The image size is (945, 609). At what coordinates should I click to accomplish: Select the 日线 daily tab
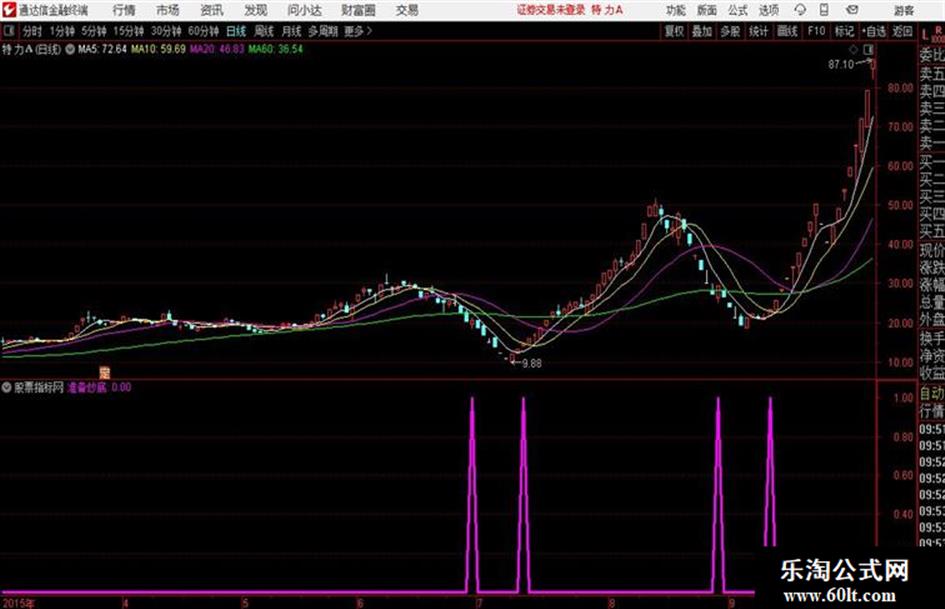pyautogui.click(x=236, y=31)
